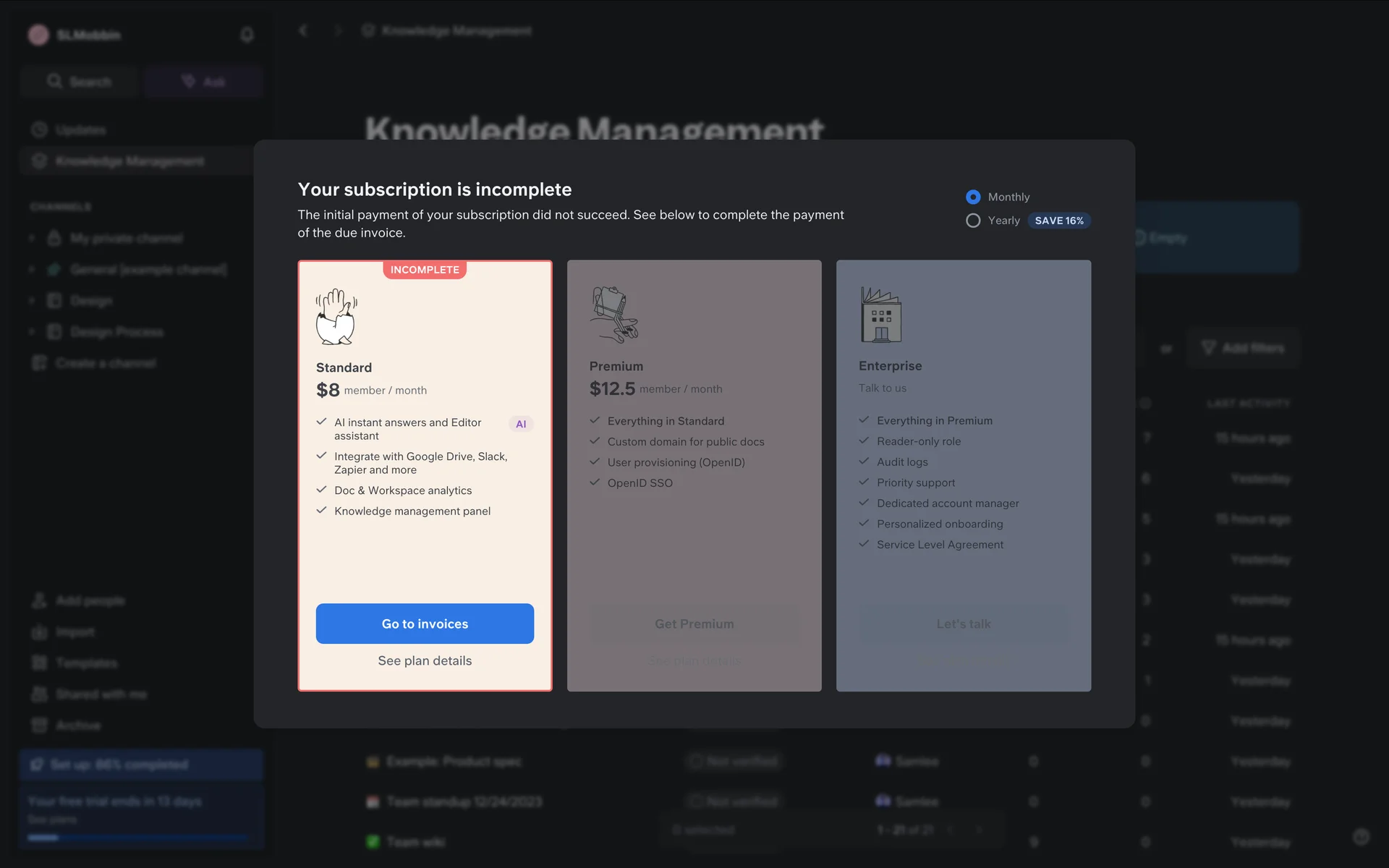Select the Monthly billing radio button
Screen dimensions: 1389x868
pos(973,197)
